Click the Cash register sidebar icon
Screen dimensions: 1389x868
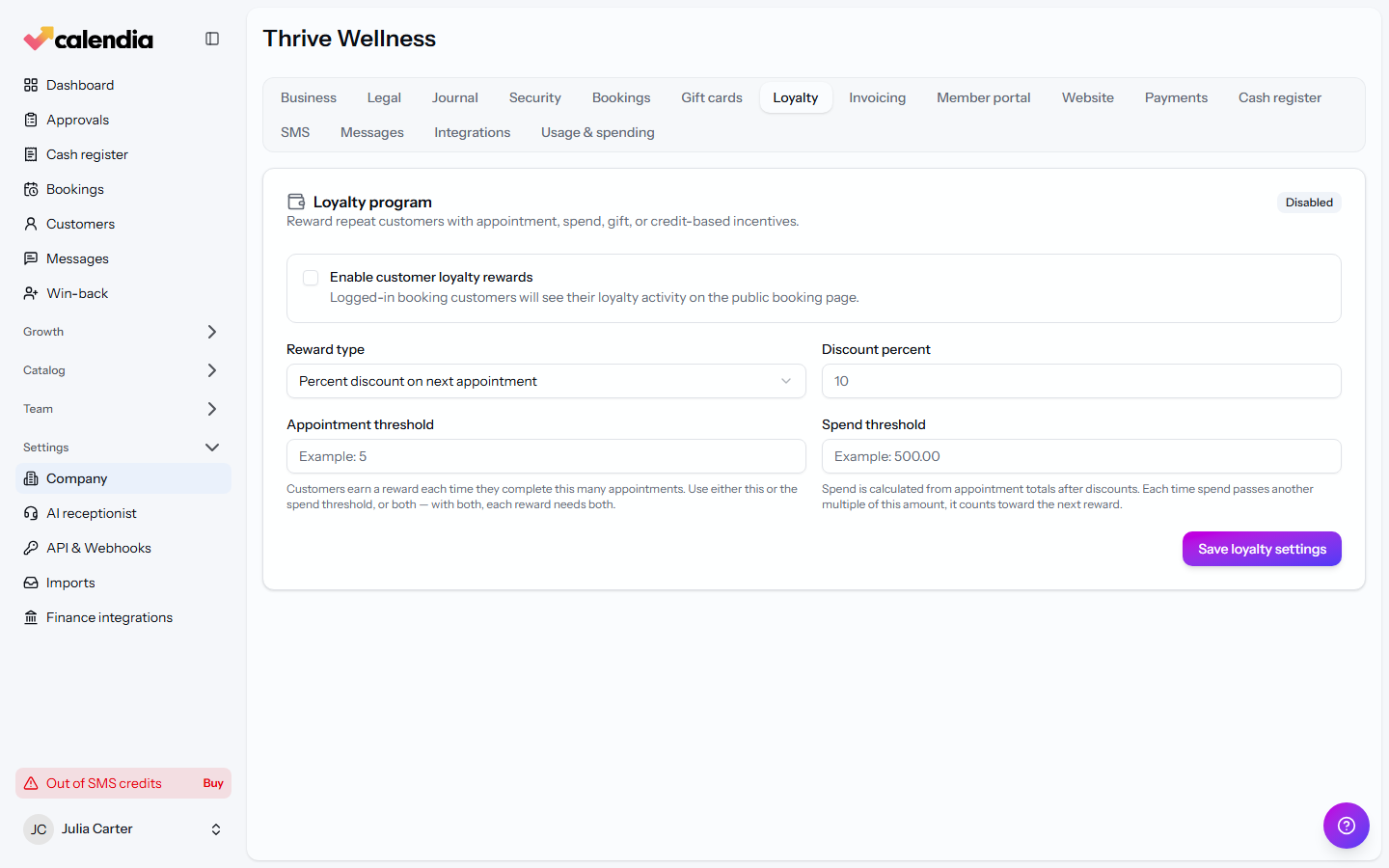tap(31, 154)
